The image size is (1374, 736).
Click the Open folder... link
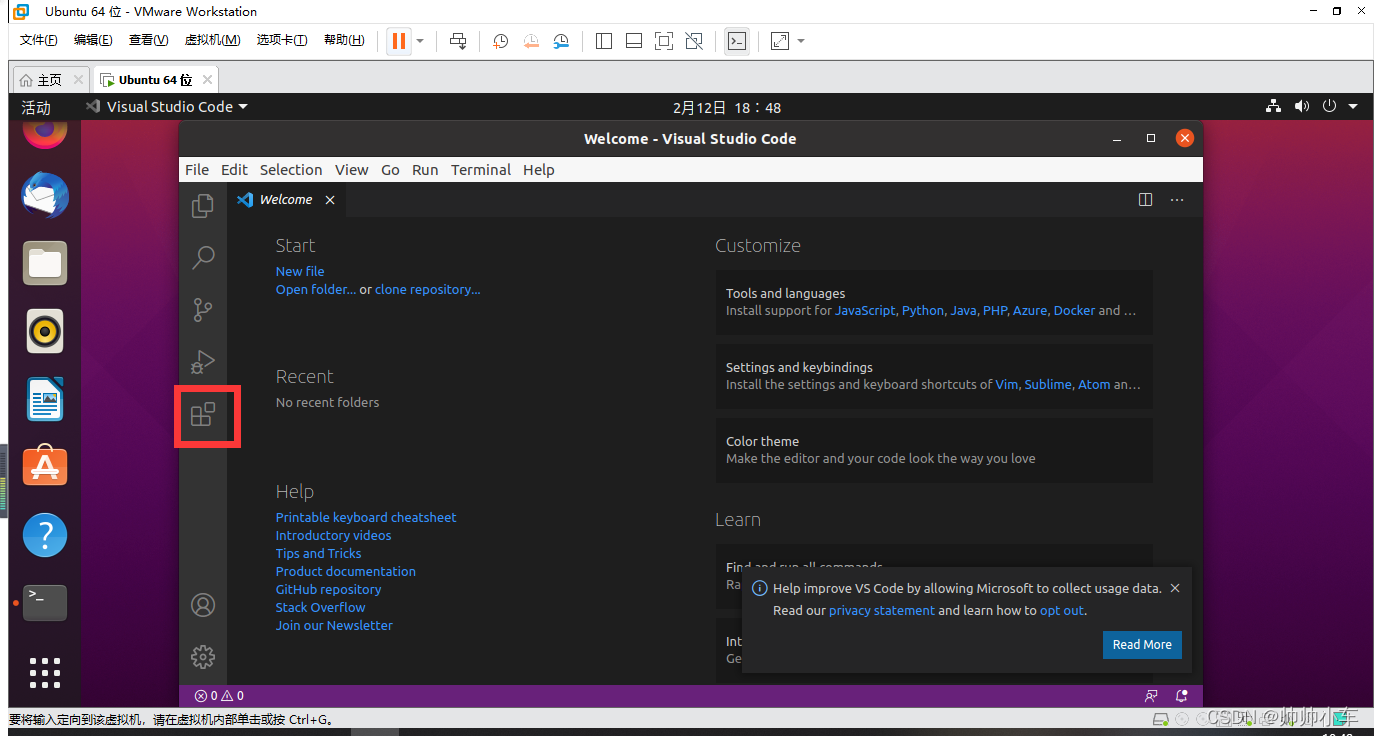point(316,289)
